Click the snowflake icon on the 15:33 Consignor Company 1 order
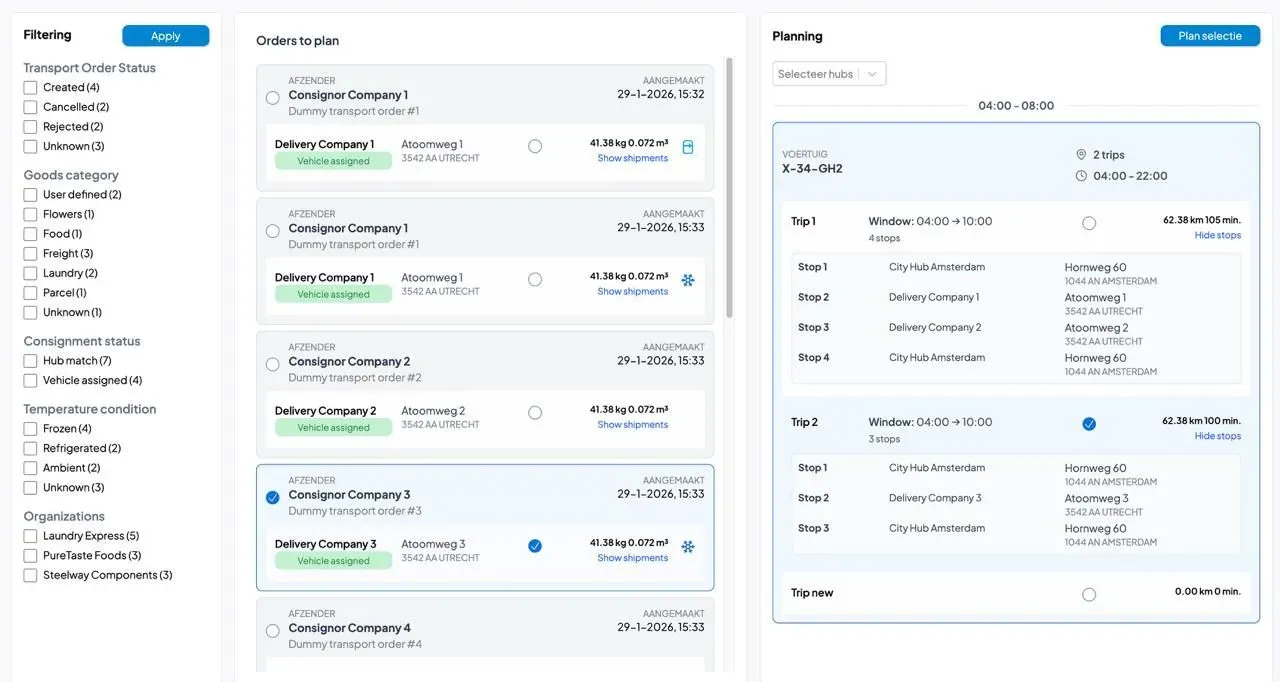 point(688,280)
